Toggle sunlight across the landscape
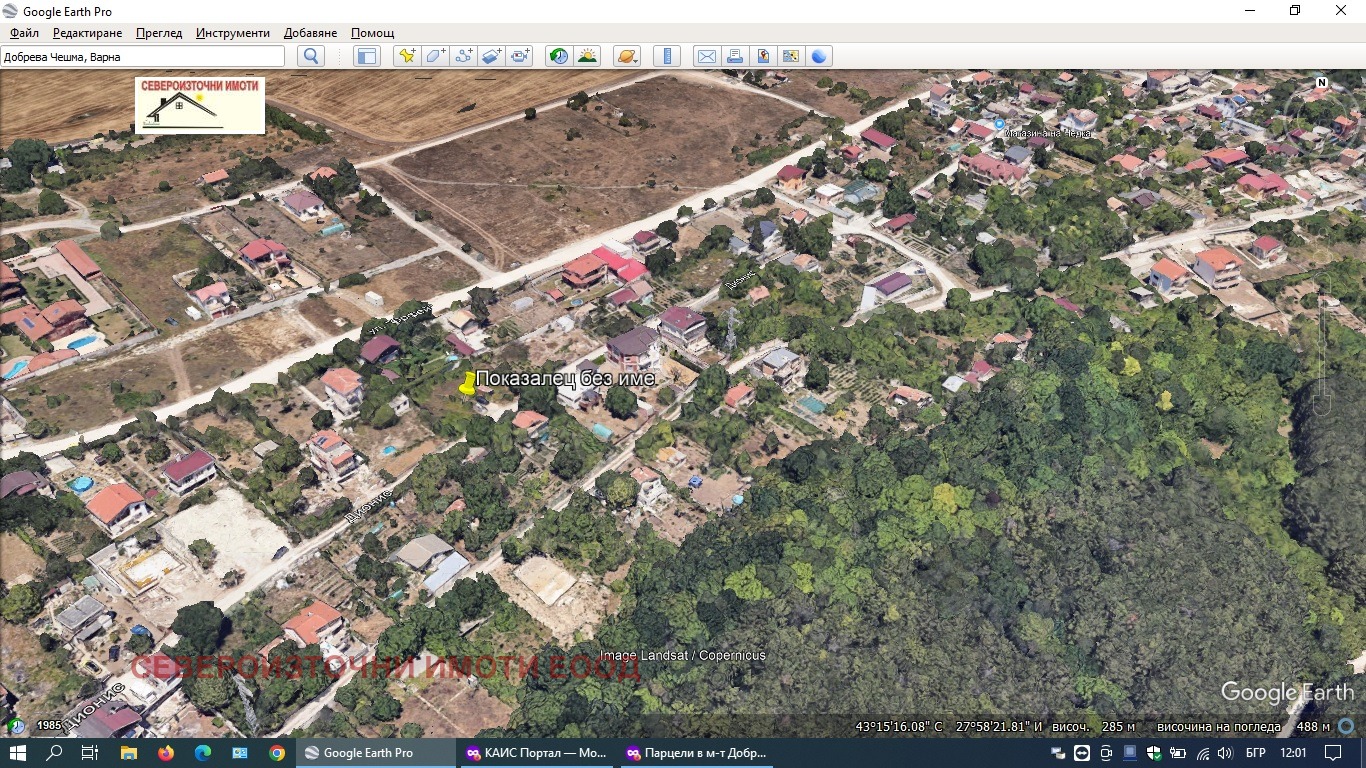 587,56
